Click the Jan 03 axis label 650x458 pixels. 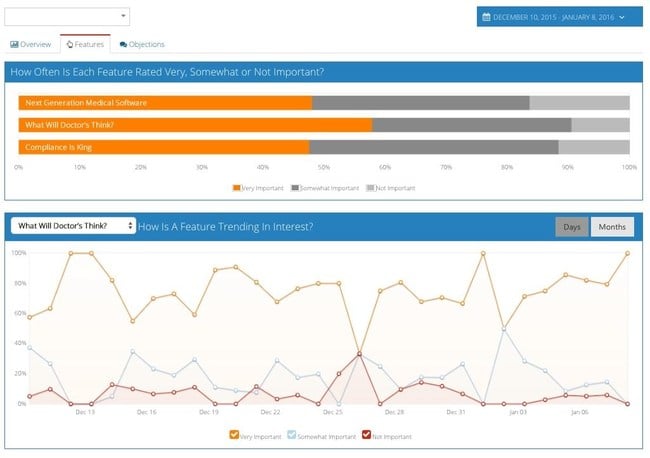(x=518, y=412)
